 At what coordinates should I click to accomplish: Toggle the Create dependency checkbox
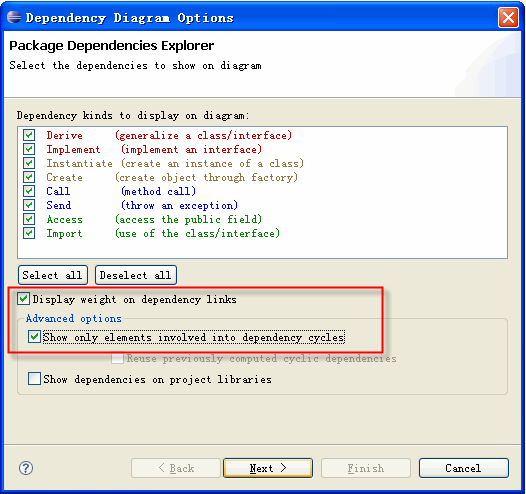[29, 177]
